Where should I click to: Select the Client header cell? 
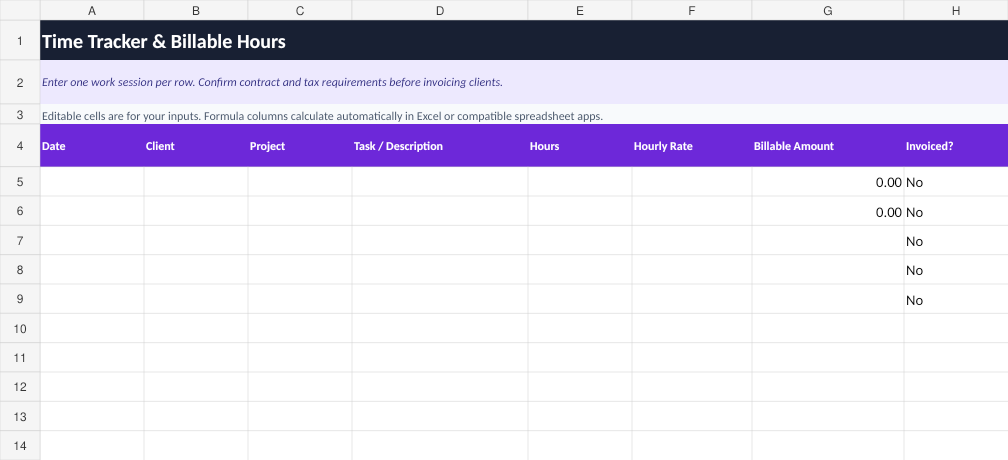(x=196, y=146)
